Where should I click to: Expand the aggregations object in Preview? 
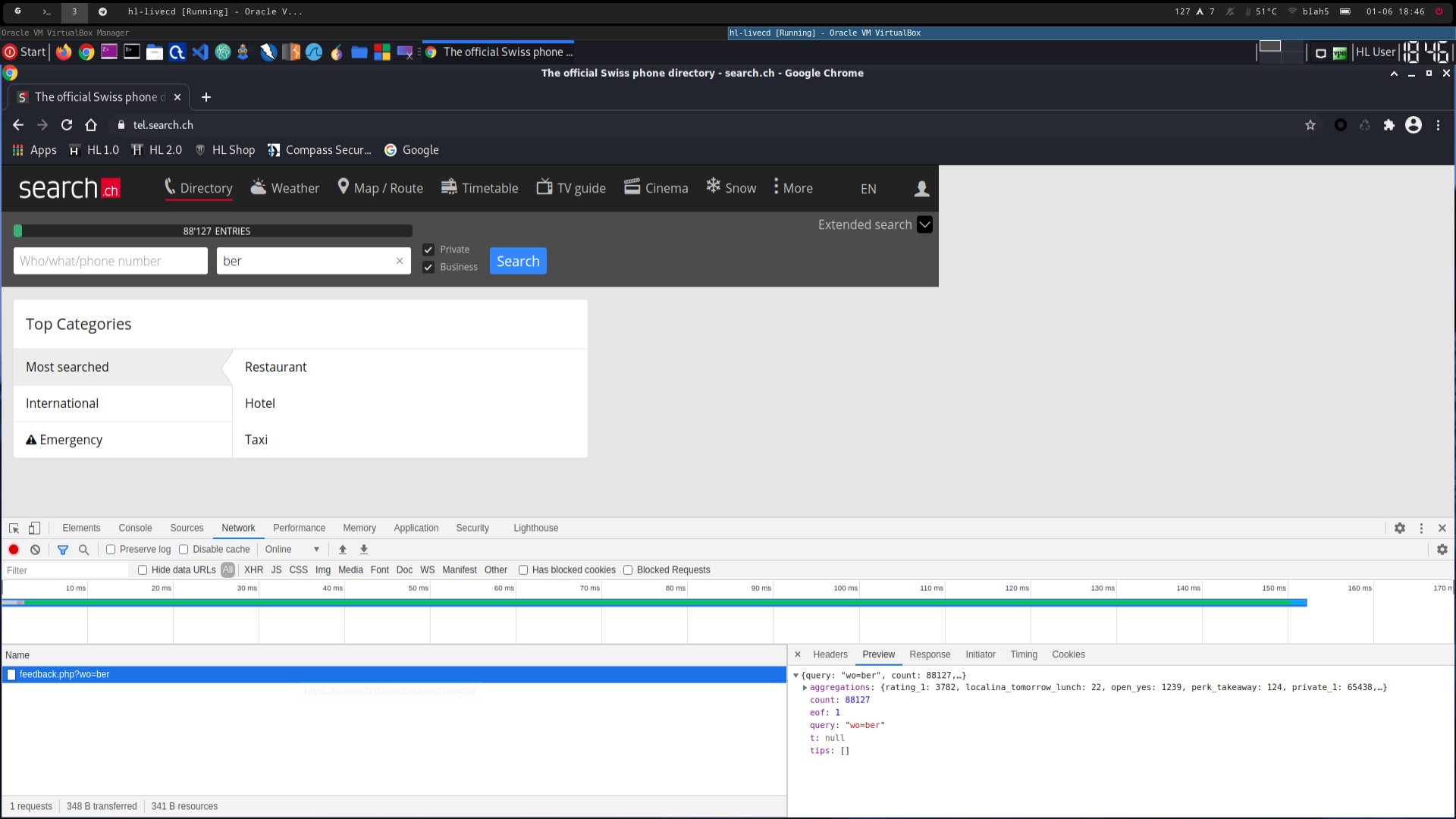click(805, 688)
